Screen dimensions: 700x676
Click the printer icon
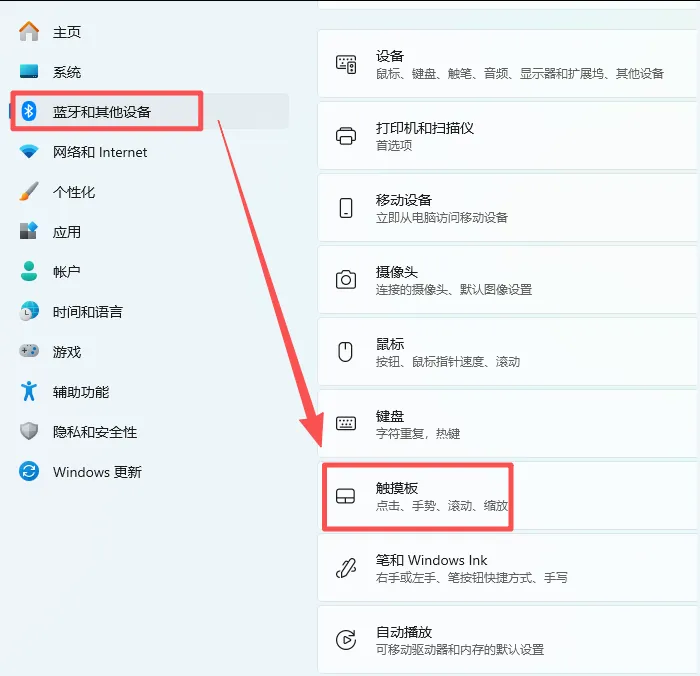pos(346,136)
